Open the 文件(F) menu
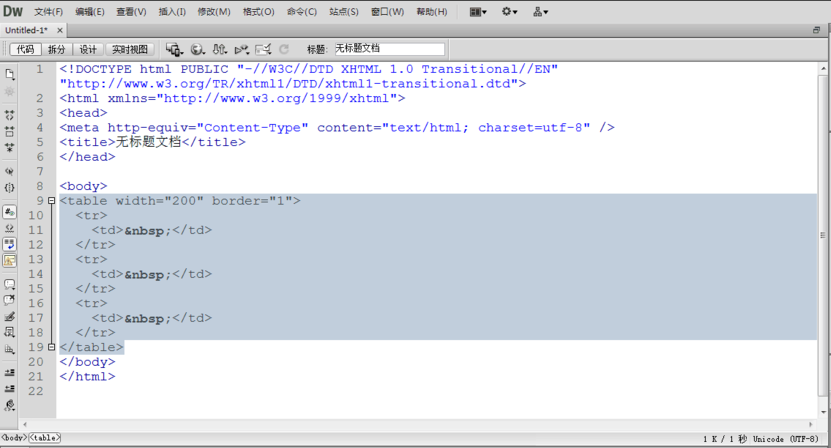 pyautogui.click(x=48, y=12)
